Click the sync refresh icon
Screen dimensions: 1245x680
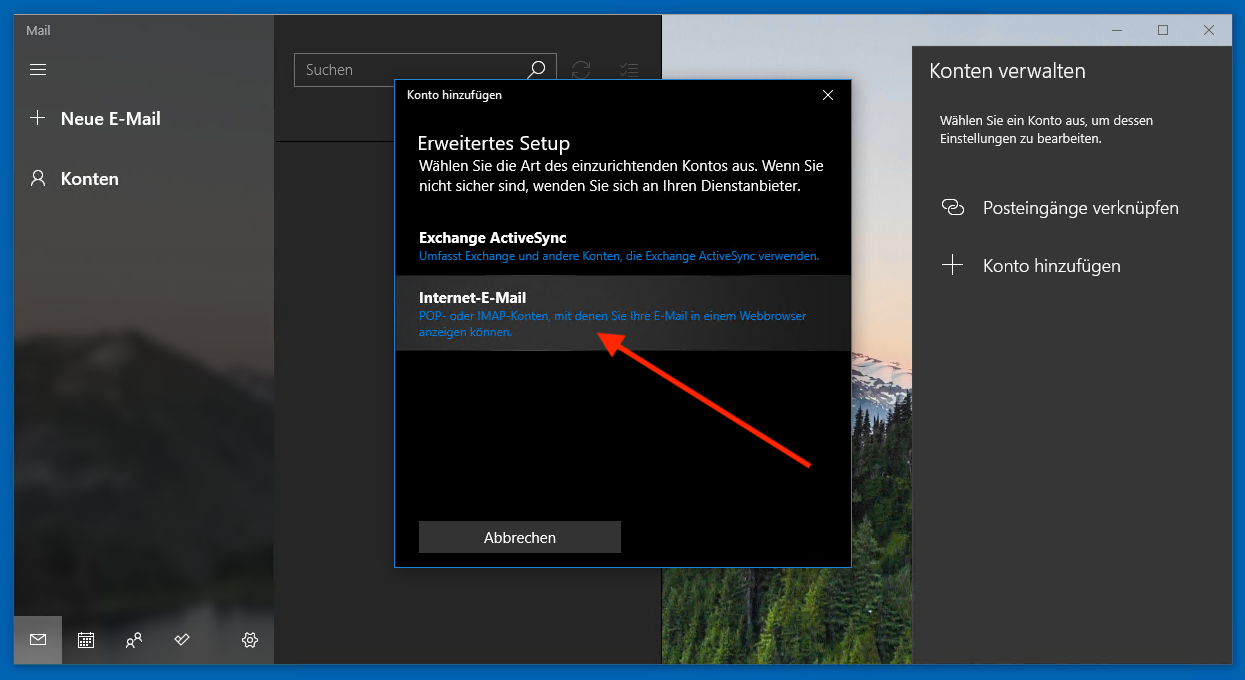point(581,70)
